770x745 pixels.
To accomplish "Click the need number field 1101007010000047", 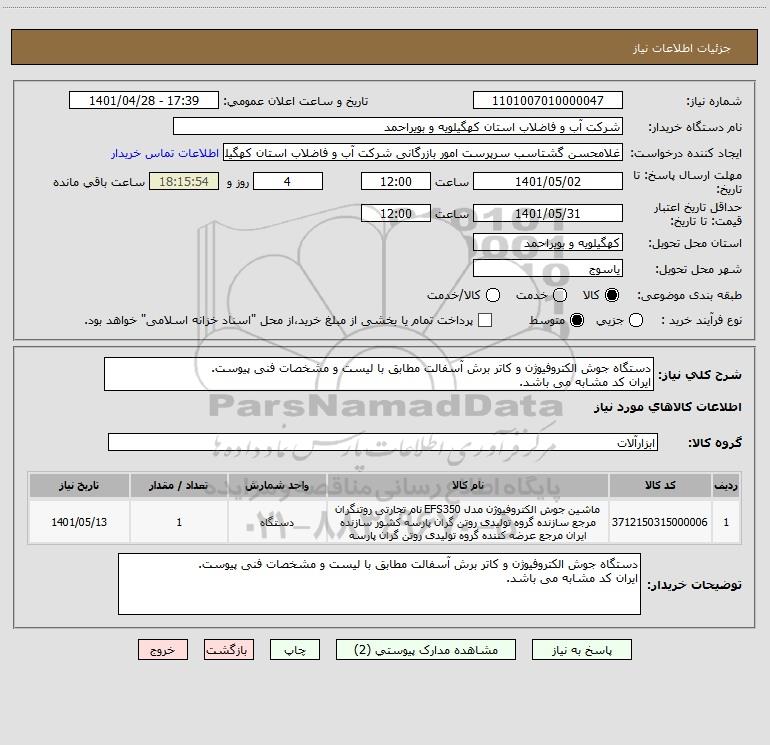I will point(548,100).
